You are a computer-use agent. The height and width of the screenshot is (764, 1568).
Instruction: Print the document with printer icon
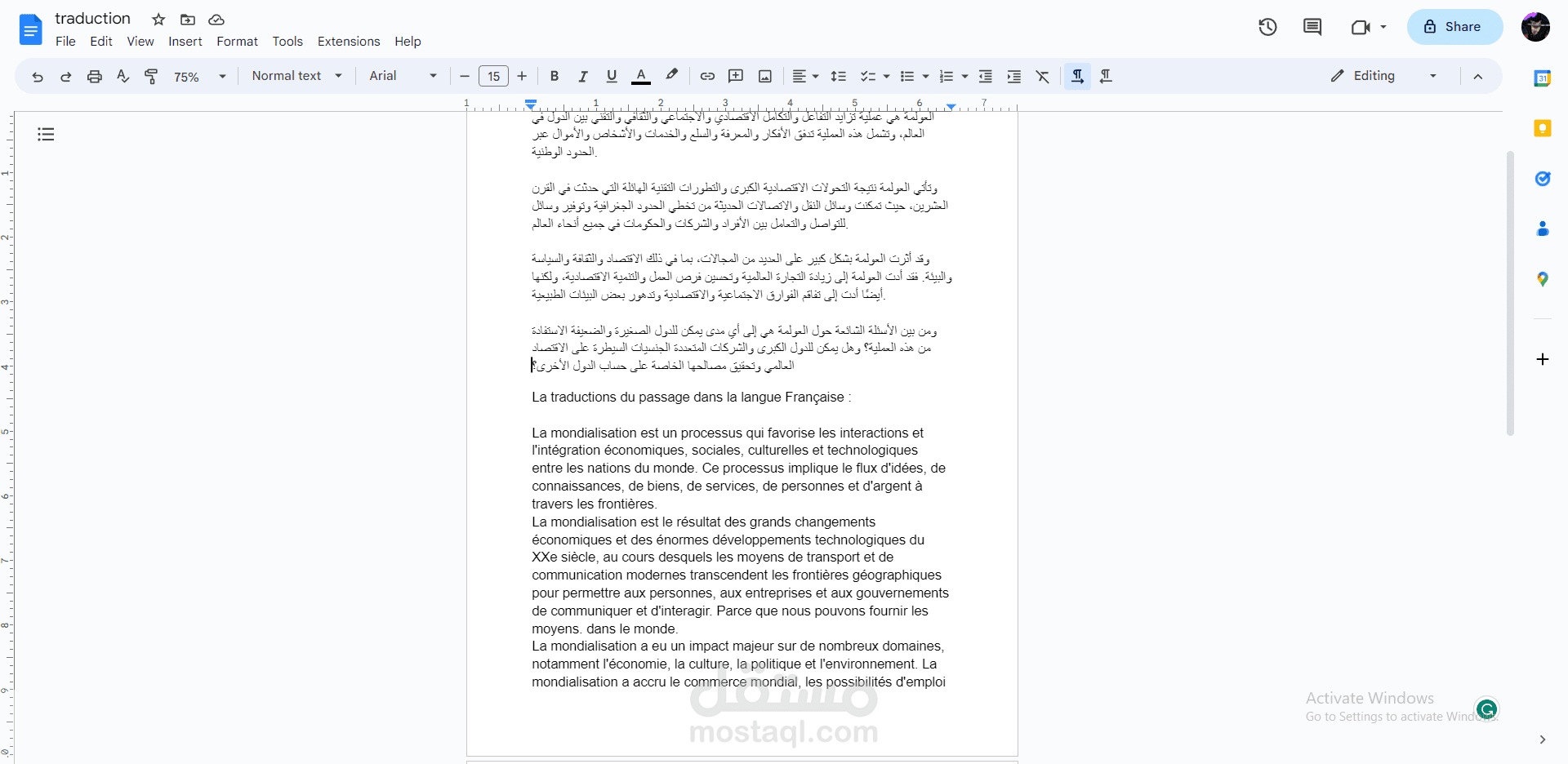pos(95,76)
